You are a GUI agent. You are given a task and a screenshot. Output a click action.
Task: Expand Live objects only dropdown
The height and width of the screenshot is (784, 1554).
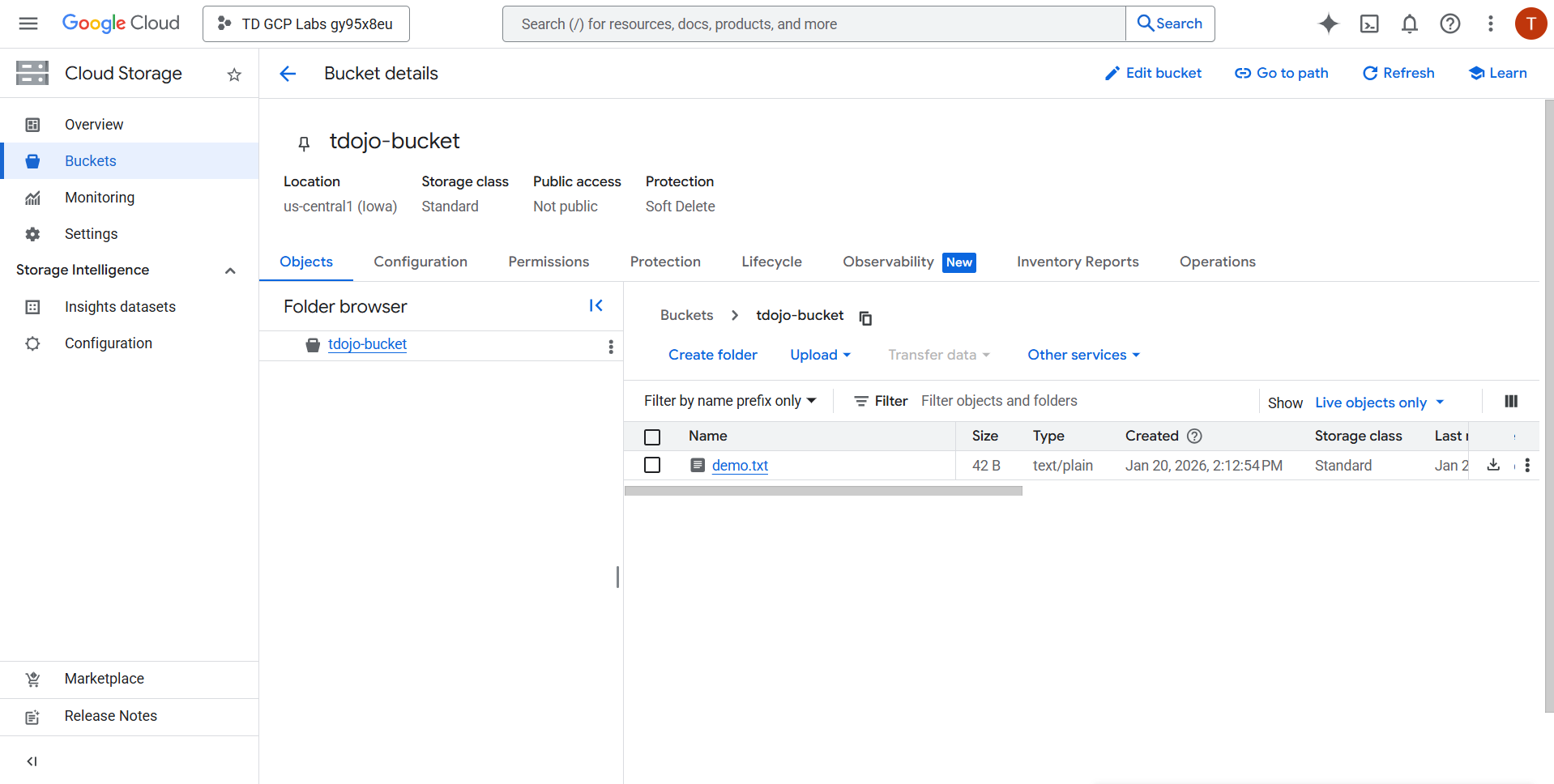point(1379,403)
